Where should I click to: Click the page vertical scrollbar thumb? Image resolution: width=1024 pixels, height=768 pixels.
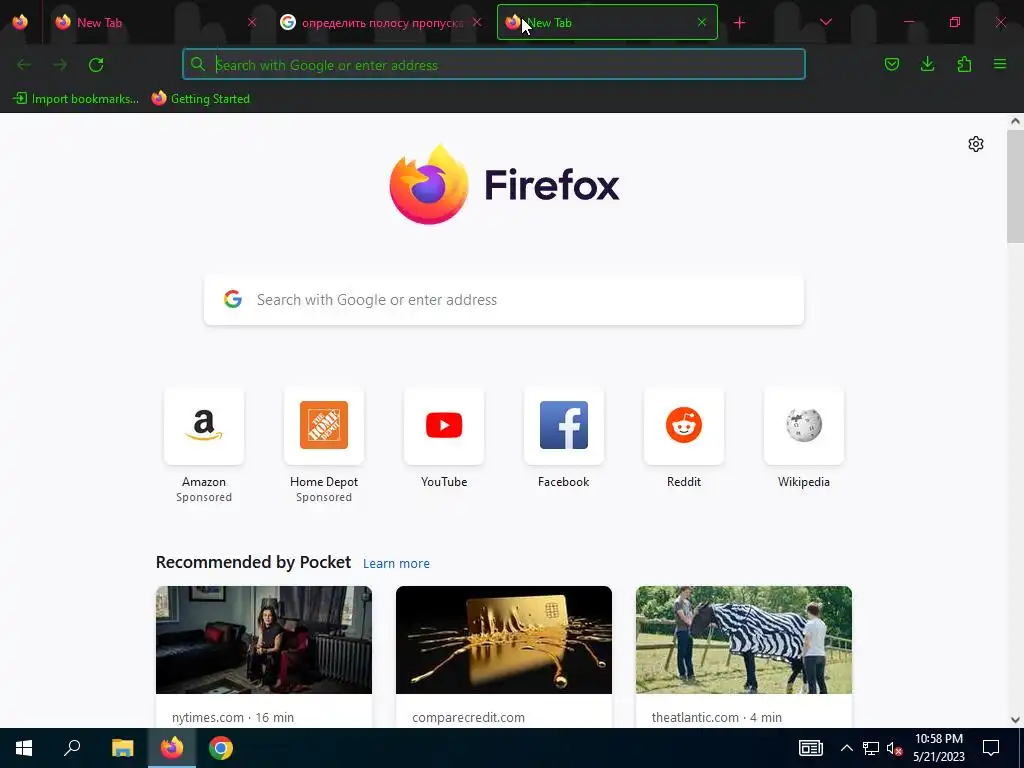click(1015, 186)
